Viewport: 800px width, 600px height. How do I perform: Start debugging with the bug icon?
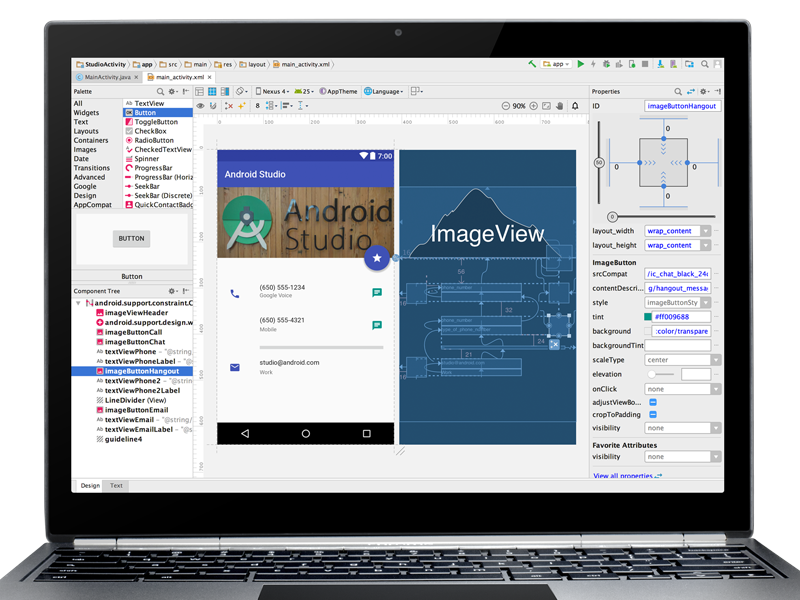(x=606, y=64)
